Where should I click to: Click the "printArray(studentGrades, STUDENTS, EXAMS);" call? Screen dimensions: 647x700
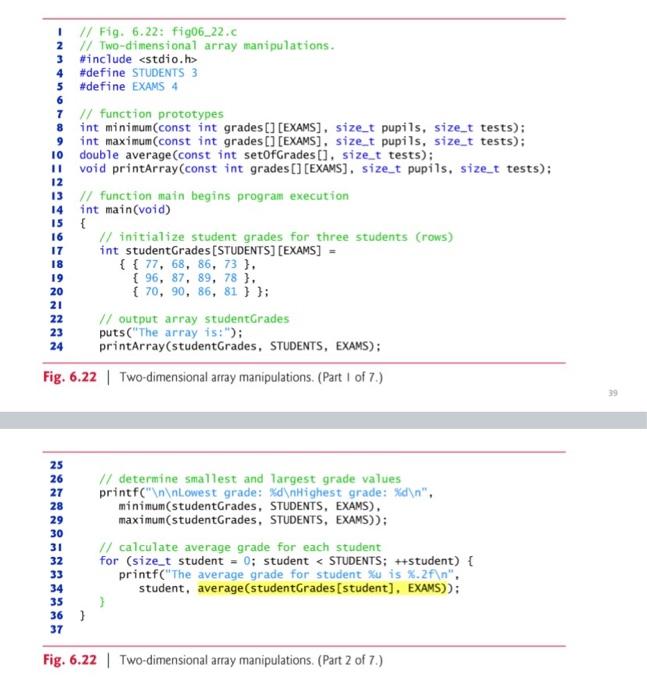[240, 346]
